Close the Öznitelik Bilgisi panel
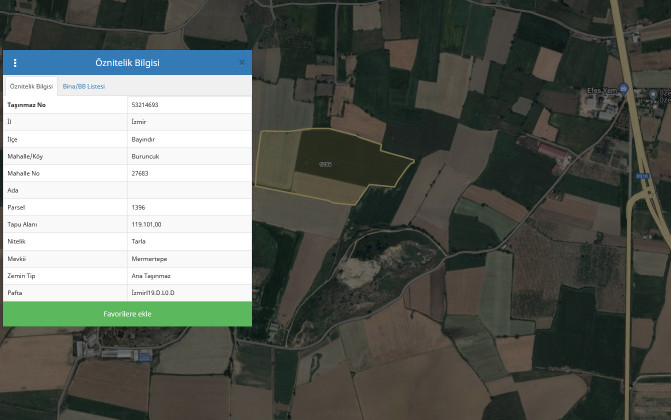Viewport: 671px width, 420px height. [241, 62]
